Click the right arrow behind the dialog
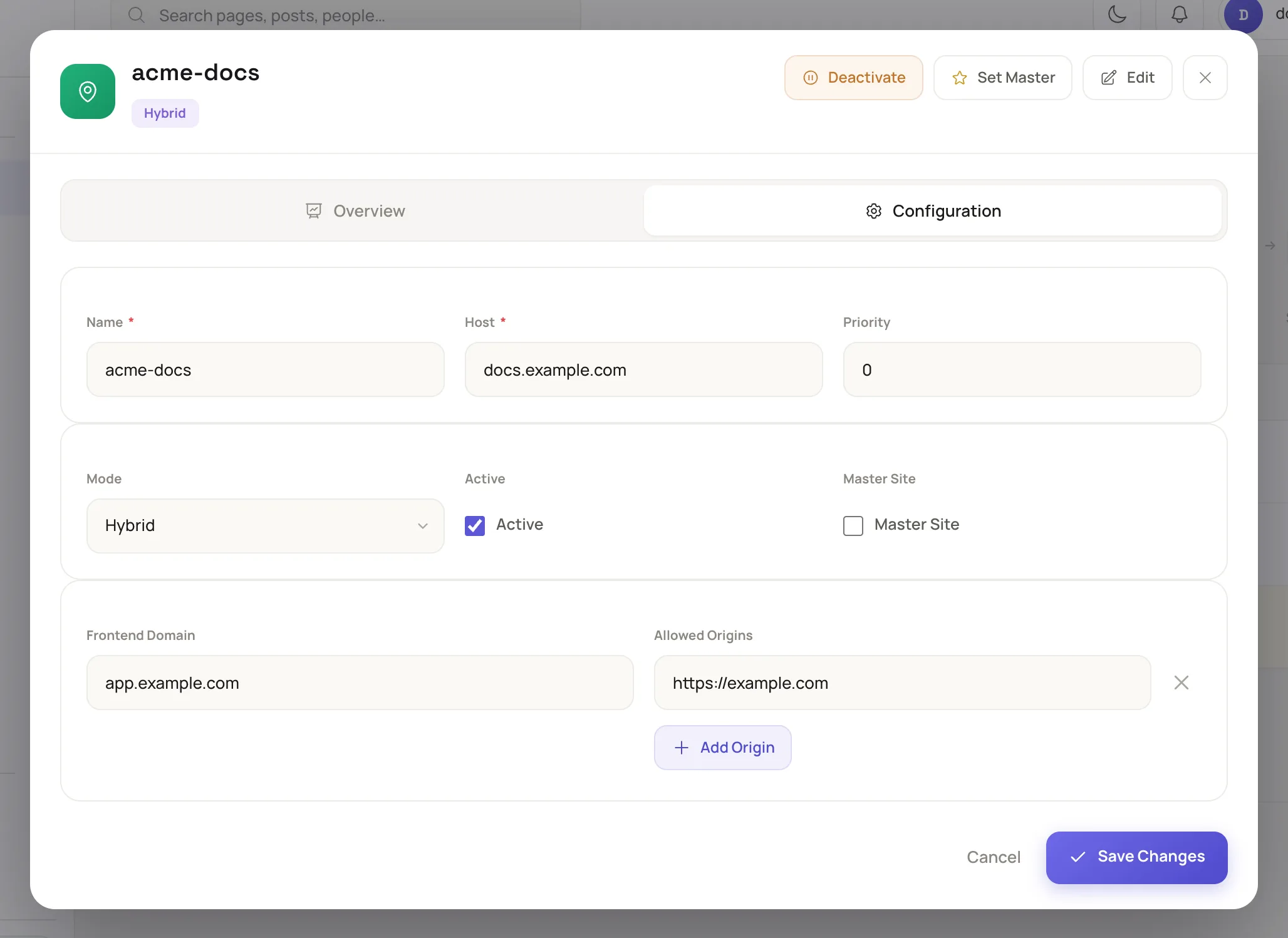This screenshot has width=1288, height=938. [1270, 245]
